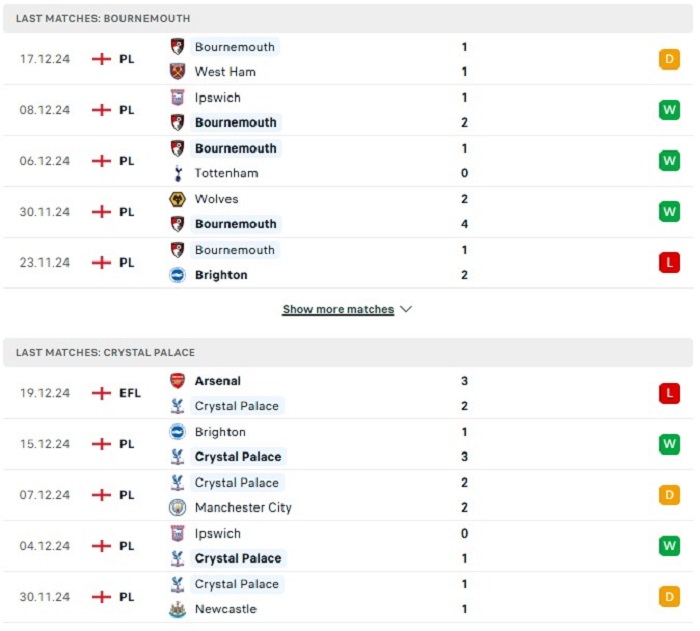Click the Arsenal club crest icon
The width and height of the screenshot is (700, 631).
tap(177, 381)
